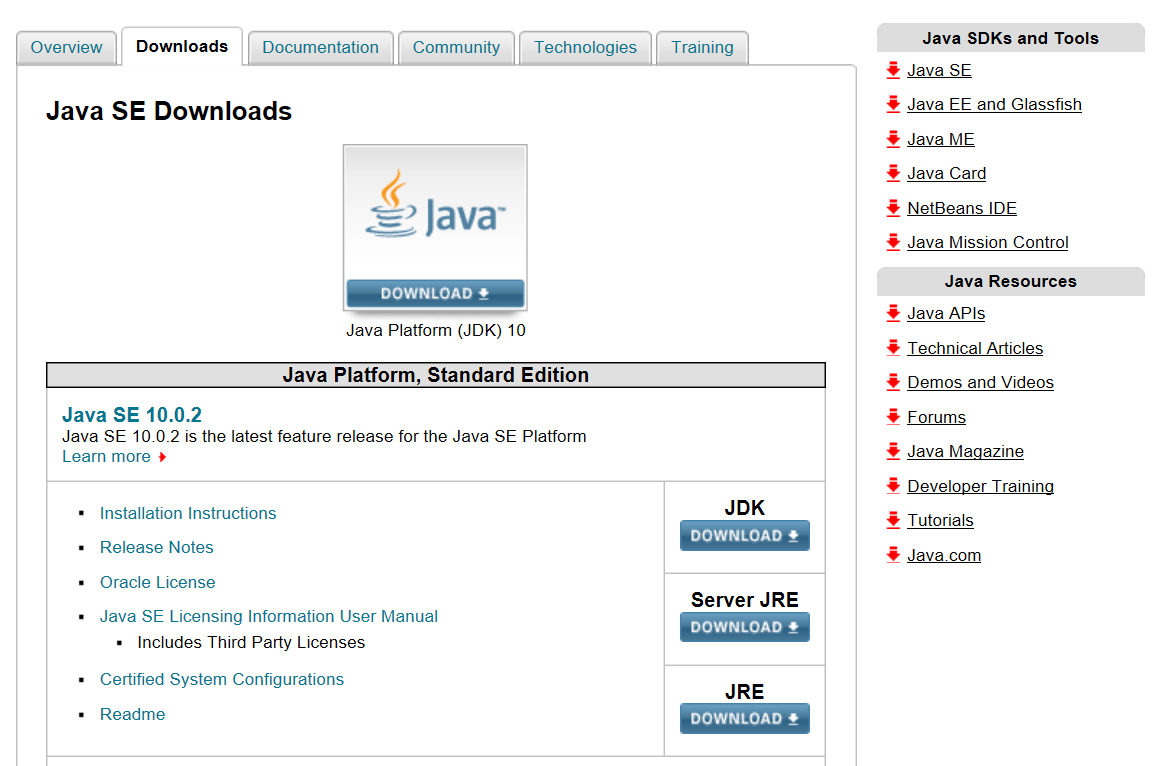Click the Learn more link
1171x766 pixels.
click(x=106, y=457)
